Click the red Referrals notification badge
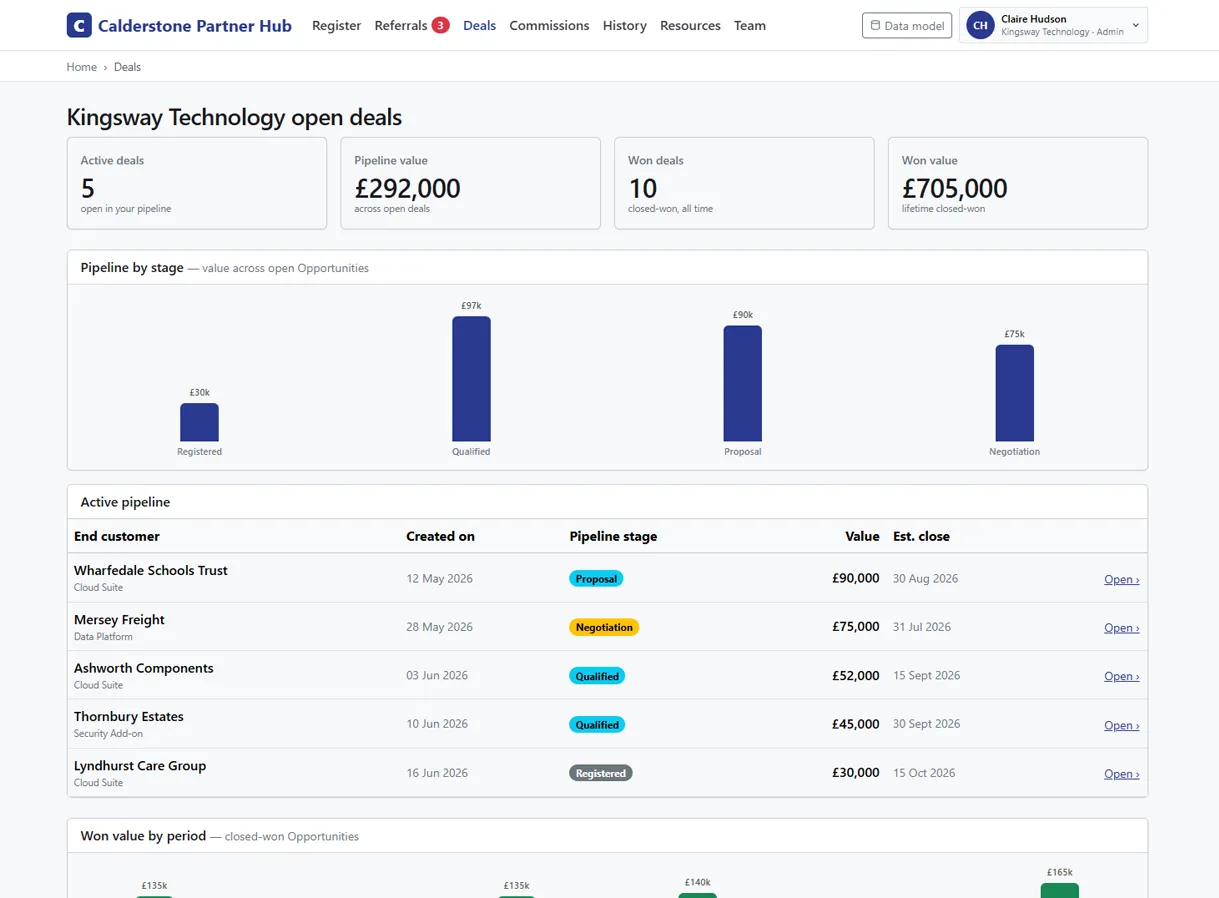 pos(440,25)
